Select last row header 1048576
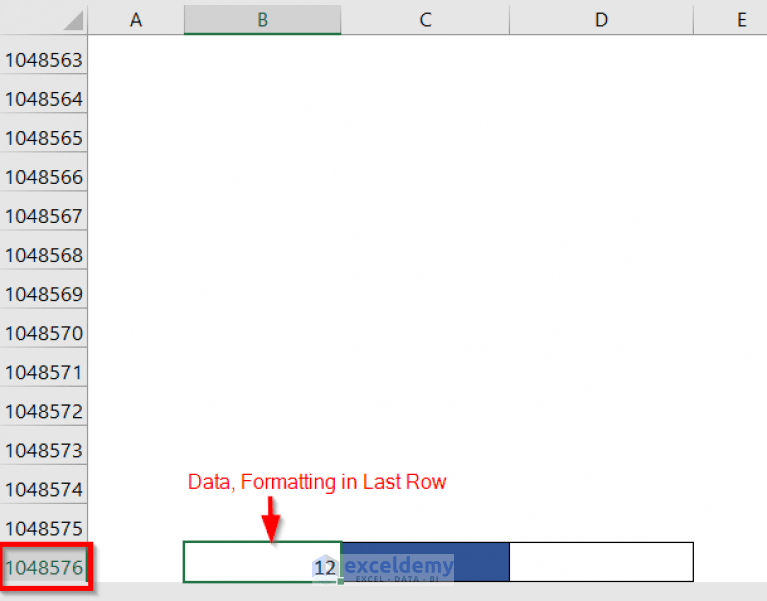The image size is (767, 601). click(44, 567)
